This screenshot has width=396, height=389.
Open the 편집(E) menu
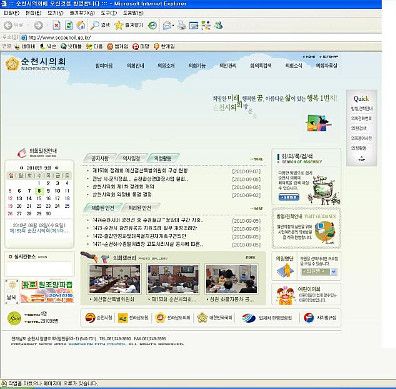33,13
